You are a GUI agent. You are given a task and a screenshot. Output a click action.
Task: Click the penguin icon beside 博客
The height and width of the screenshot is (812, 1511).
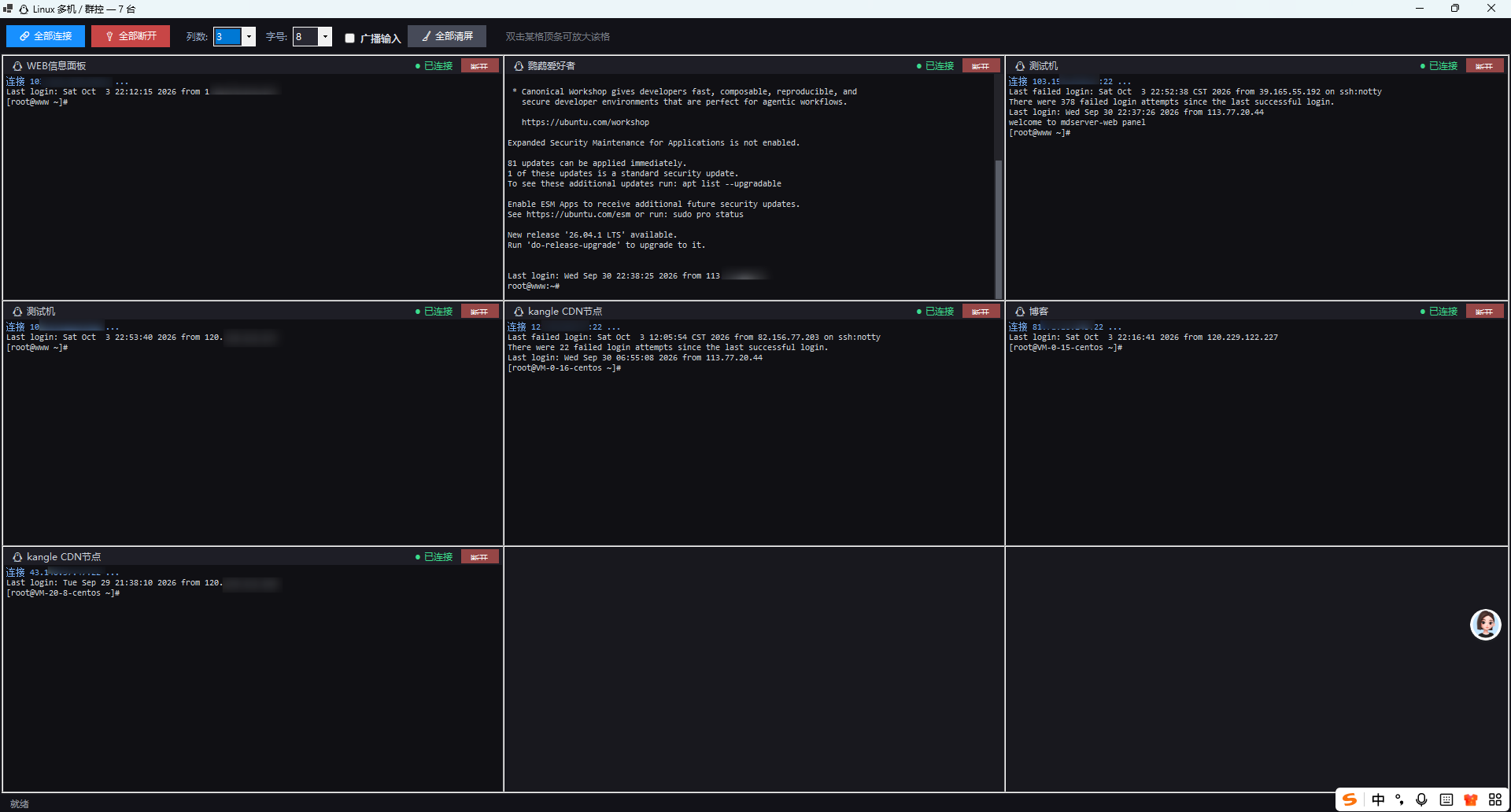[1020, 312]
